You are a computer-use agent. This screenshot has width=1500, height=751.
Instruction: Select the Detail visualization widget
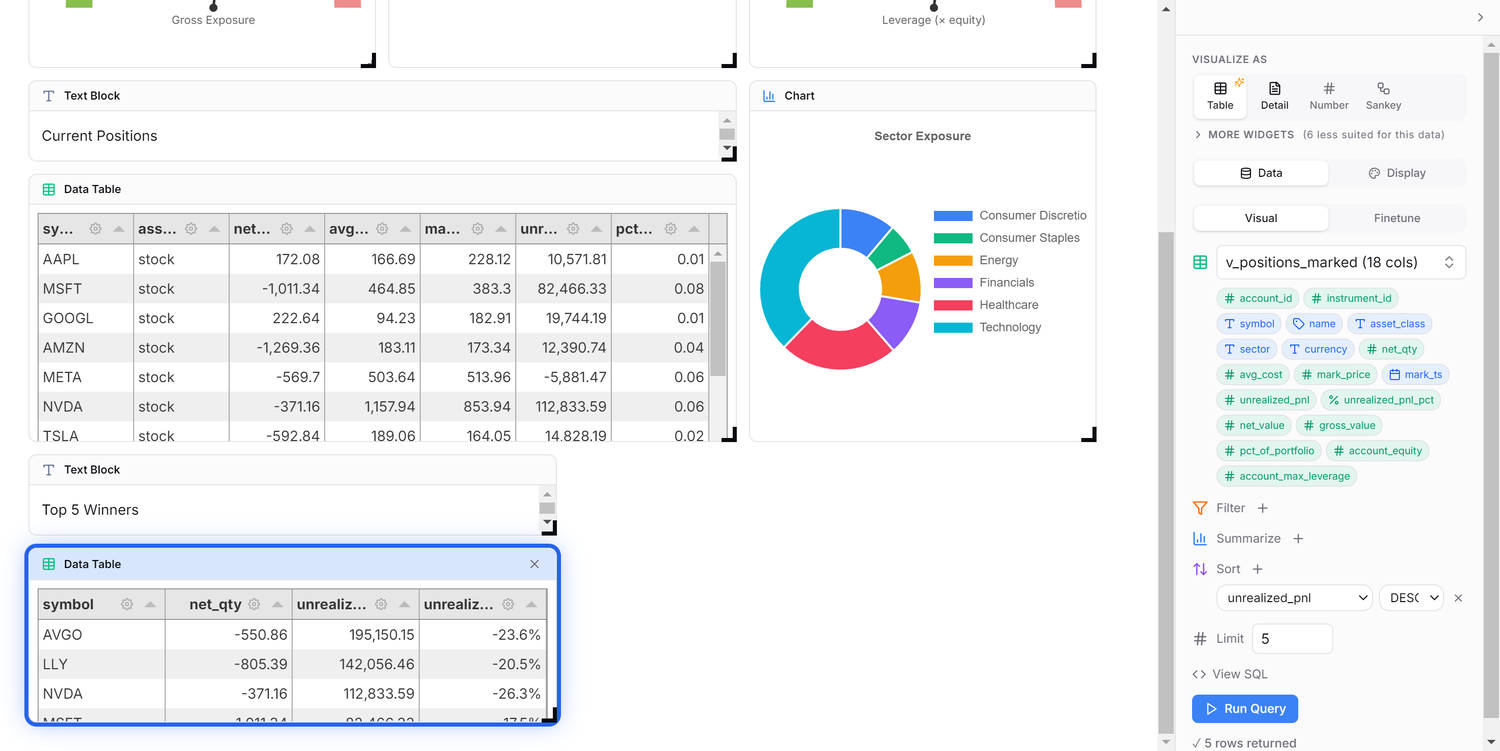[1274, 96]
